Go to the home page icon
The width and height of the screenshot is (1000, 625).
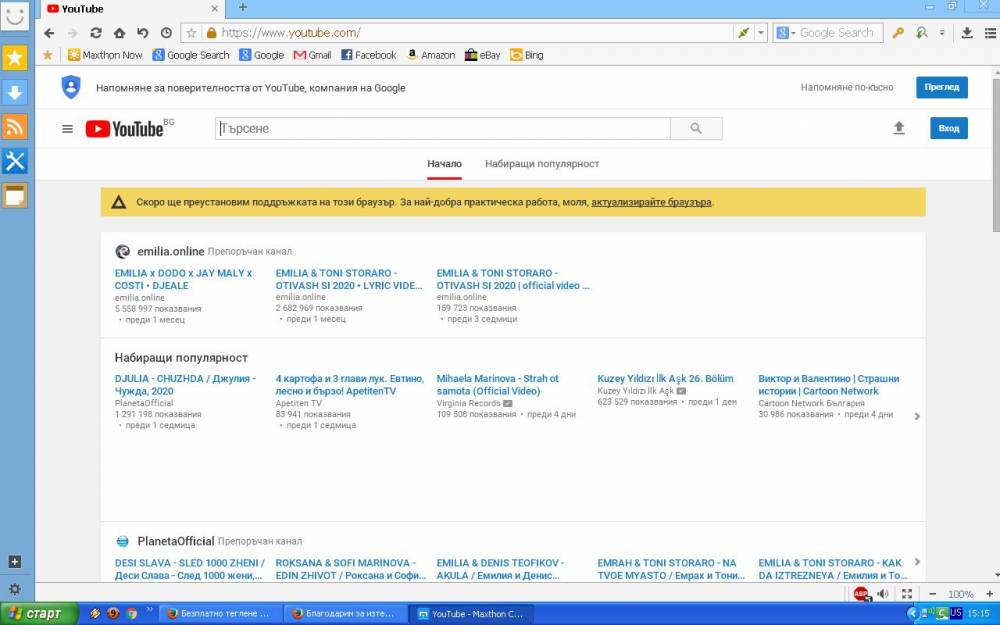(x=119, y=33)
